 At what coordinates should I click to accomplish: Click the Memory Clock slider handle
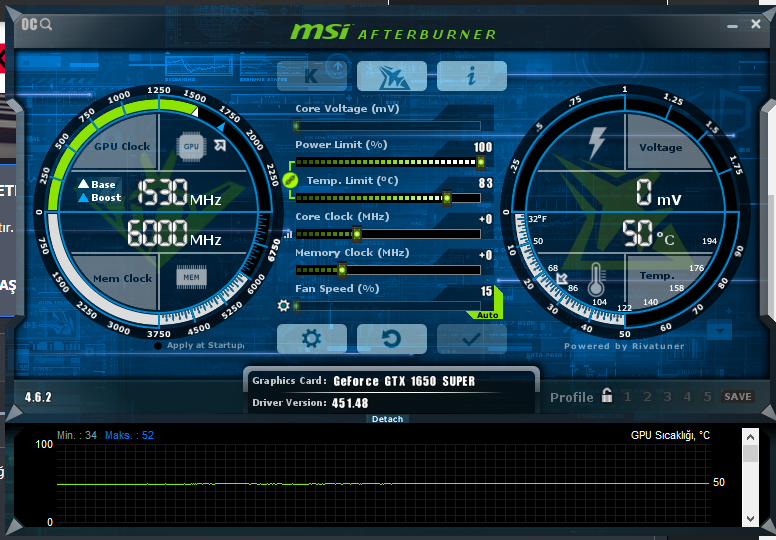point(341,270)
